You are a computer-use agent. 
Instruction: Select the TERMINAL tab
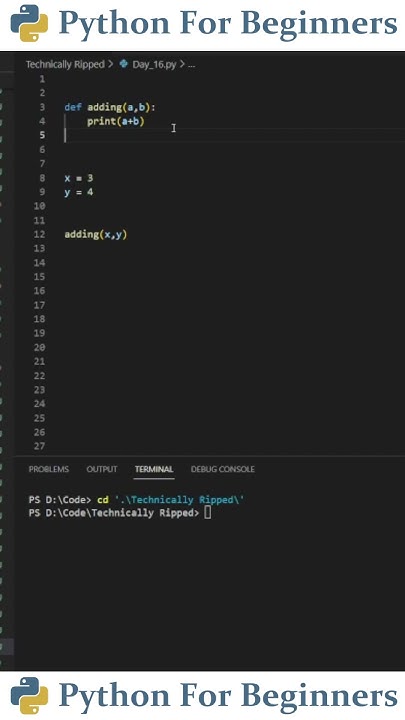pos(154,469)
